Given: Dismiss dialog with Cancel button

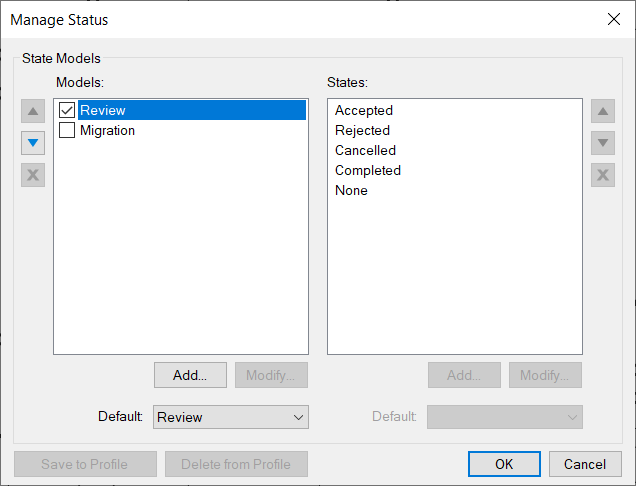Looking at the screenshot, I should click(585, 464).
